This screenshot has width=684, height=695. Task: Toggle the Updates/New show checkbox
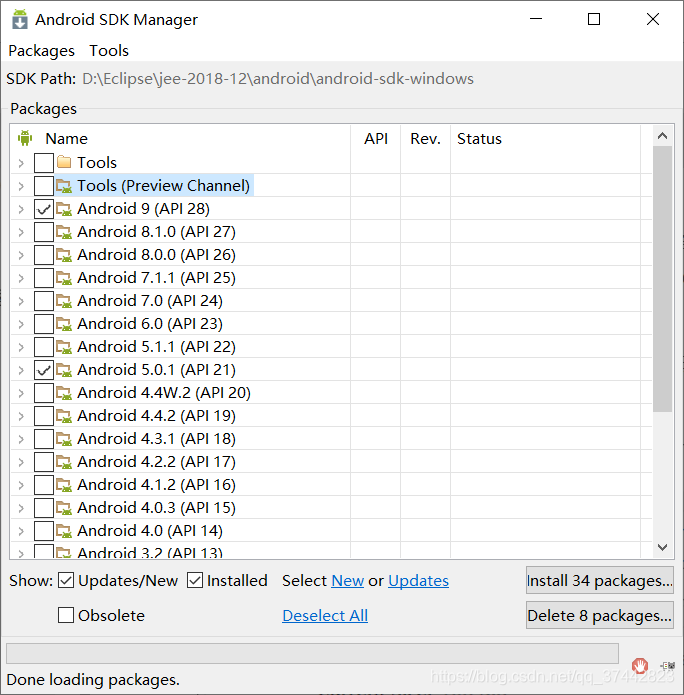click(66, 580)
